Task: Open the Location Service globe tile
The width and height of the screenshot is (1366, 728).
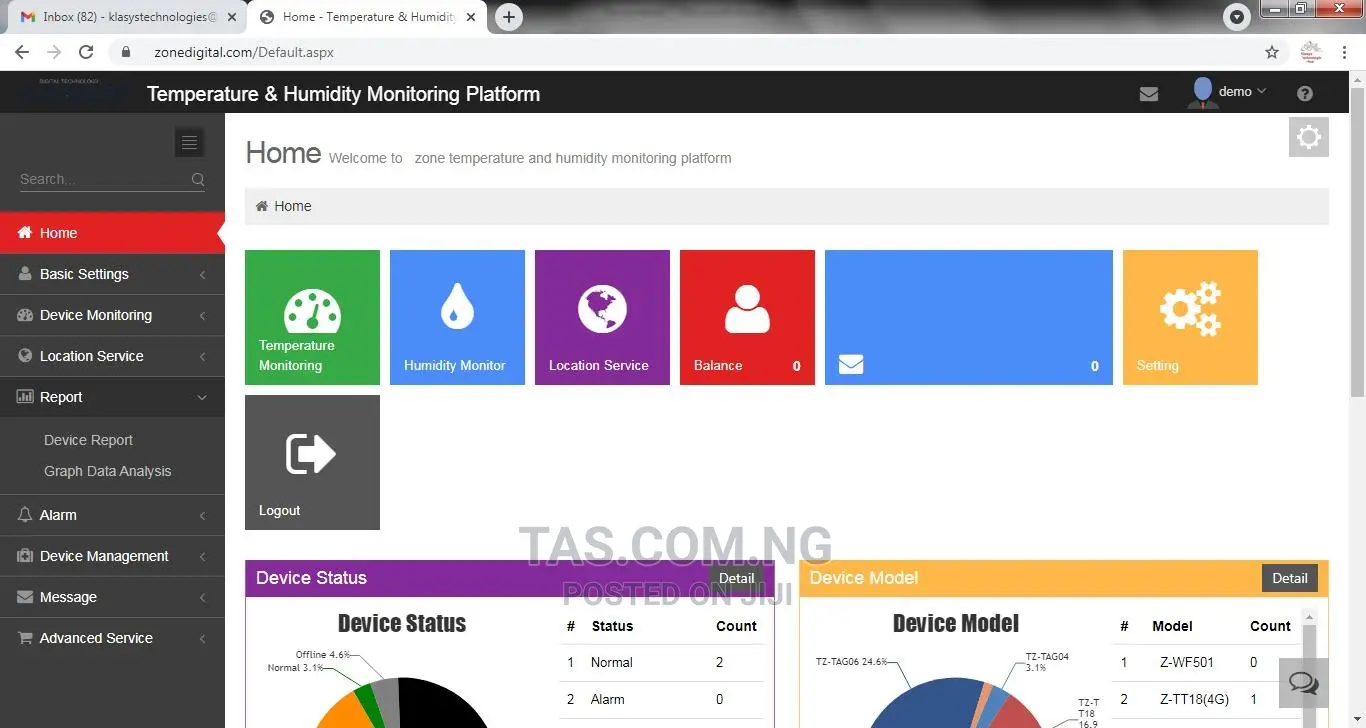Action: point(602,317)
